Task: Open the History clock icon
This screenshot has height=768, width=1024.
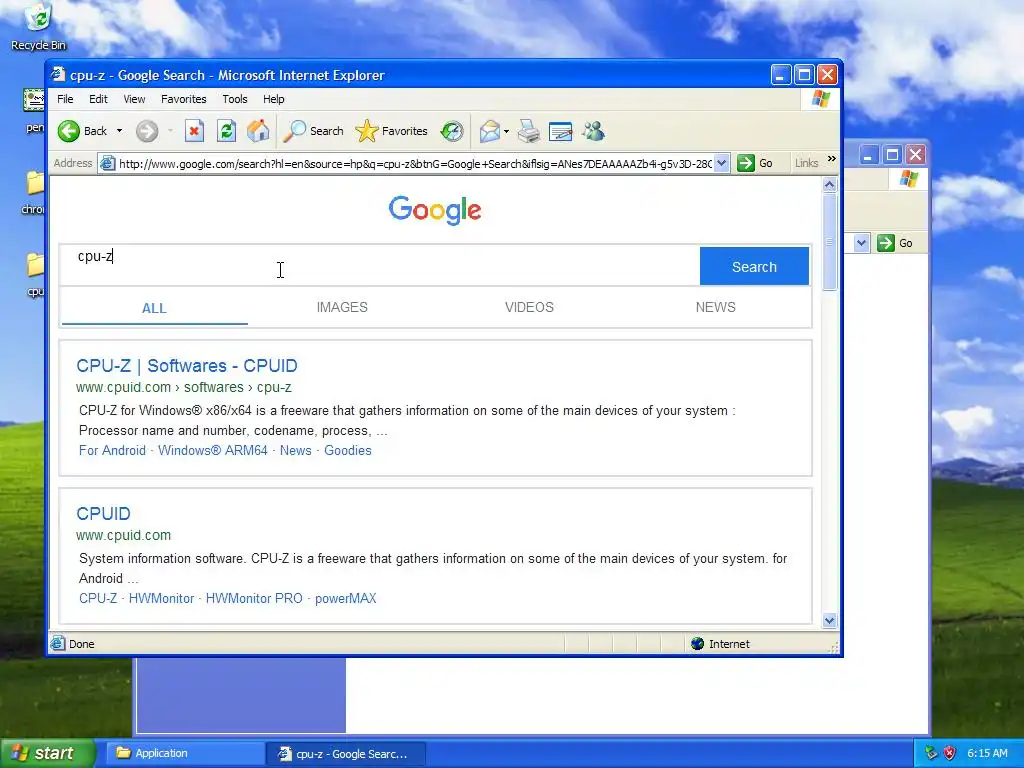Action: 452,131
